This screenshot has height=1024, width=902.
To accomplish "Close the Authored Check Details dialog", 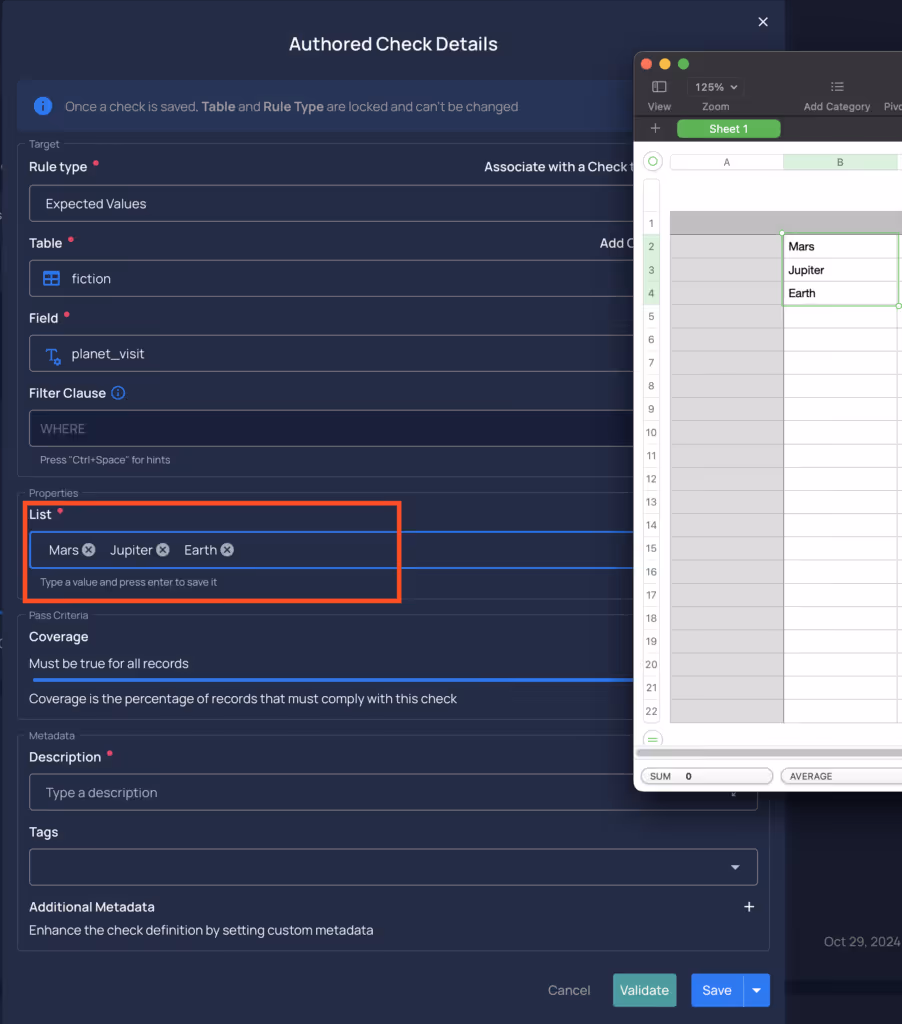I will [x=762, y=22].
